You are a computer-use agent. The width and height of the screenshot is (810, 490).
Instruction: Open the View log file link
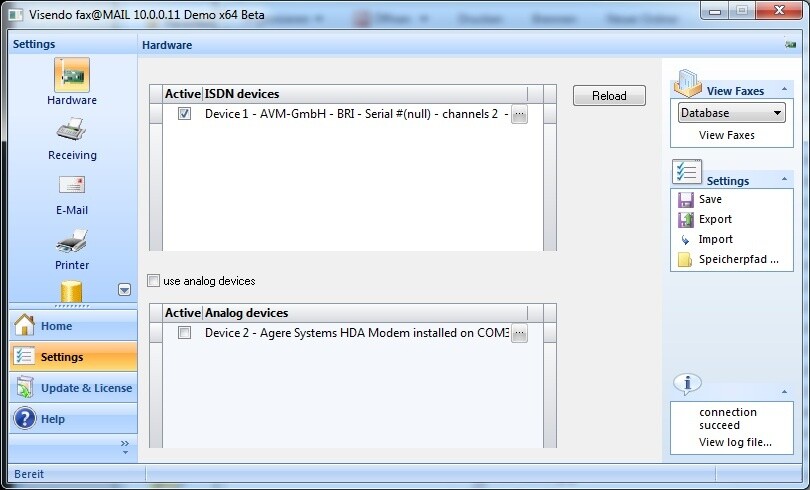pos(734,442)
